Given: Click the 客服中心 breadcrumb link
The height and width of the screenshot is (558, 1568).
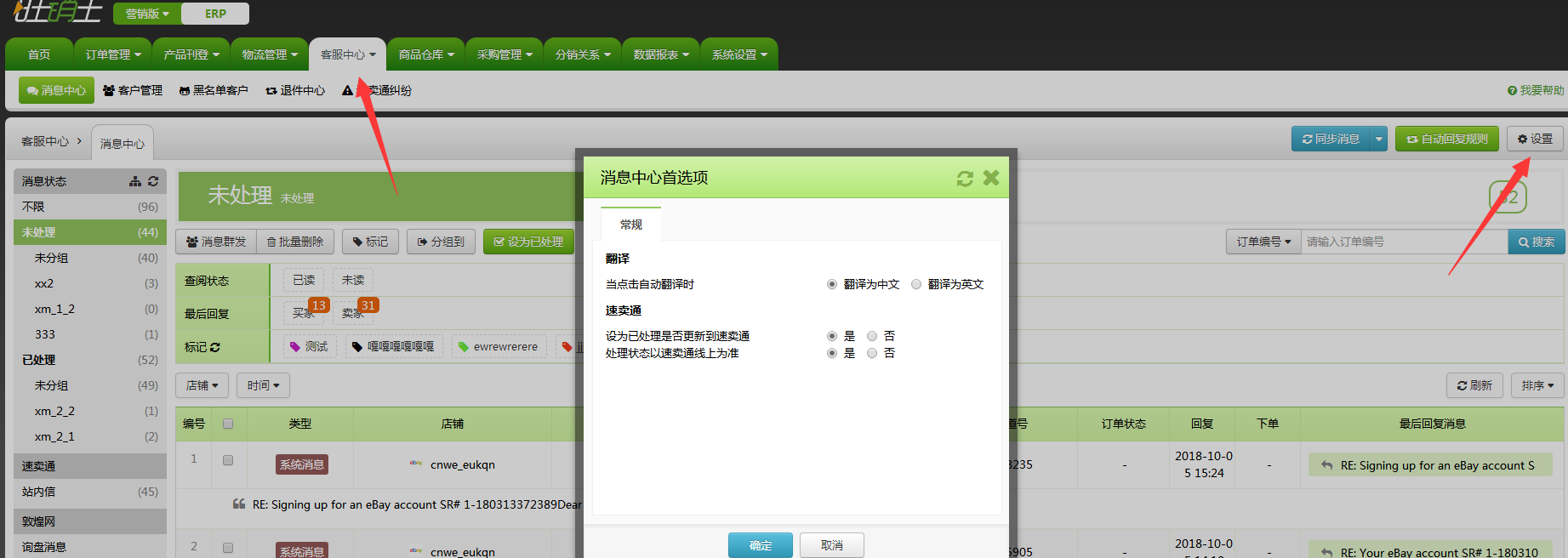Looking at the screenshot, I should click(x=45, y=141).
